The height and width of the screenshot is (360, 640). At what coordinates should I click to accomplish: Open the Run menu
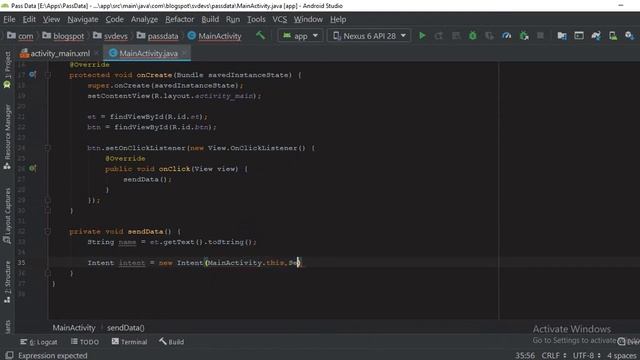(x=233, y=19)
